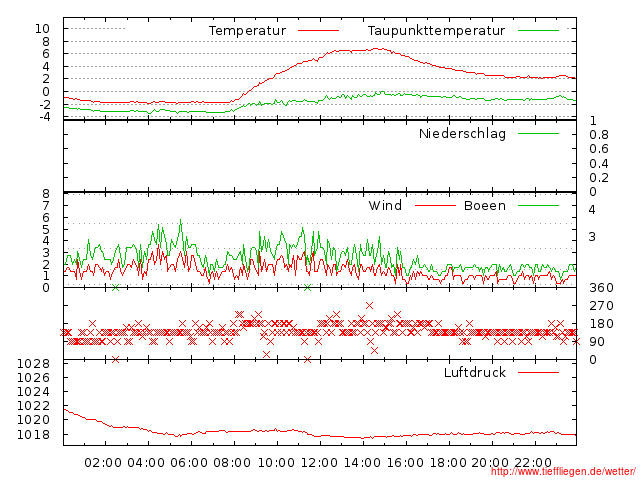Click the 1028 pressure axis value
This screenshot has width=640, height=480.
tap(33, 364)
